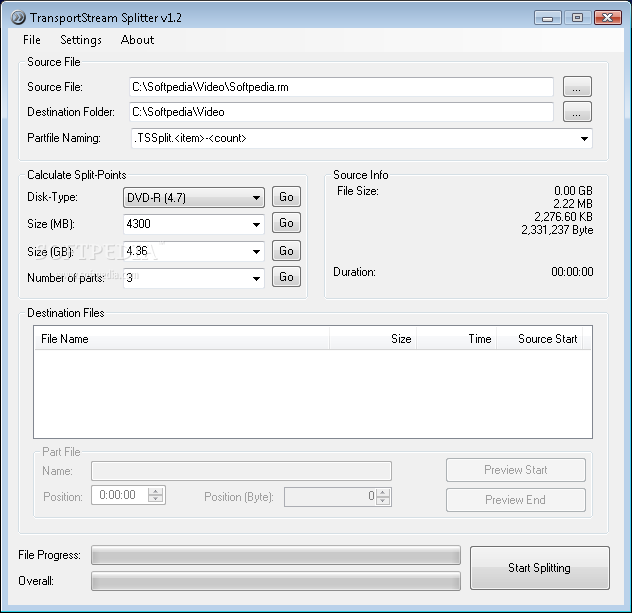Click the 2,276.60 KB file size value
This screenshot has height=613, width=632.
pyautogui.click(x=563, y=217)
